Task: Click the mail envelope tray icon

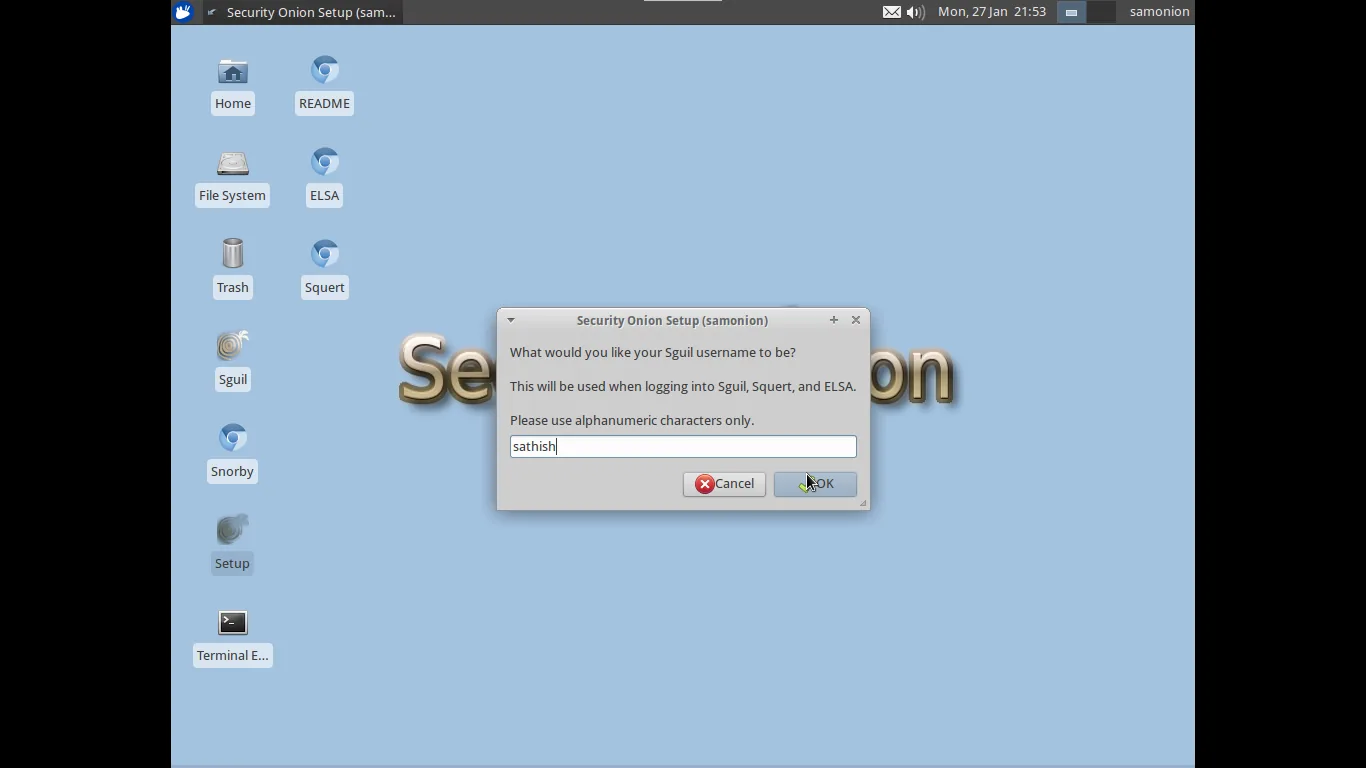Action: pyautogui.click(x=891, y=12)
